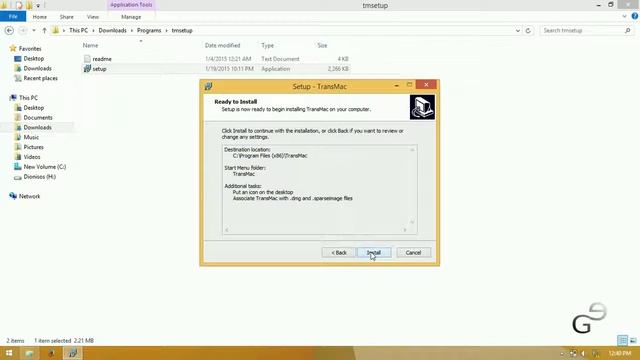
Task: Click the TransMac setup taskbar icon
Action: (x=73, y=353)
